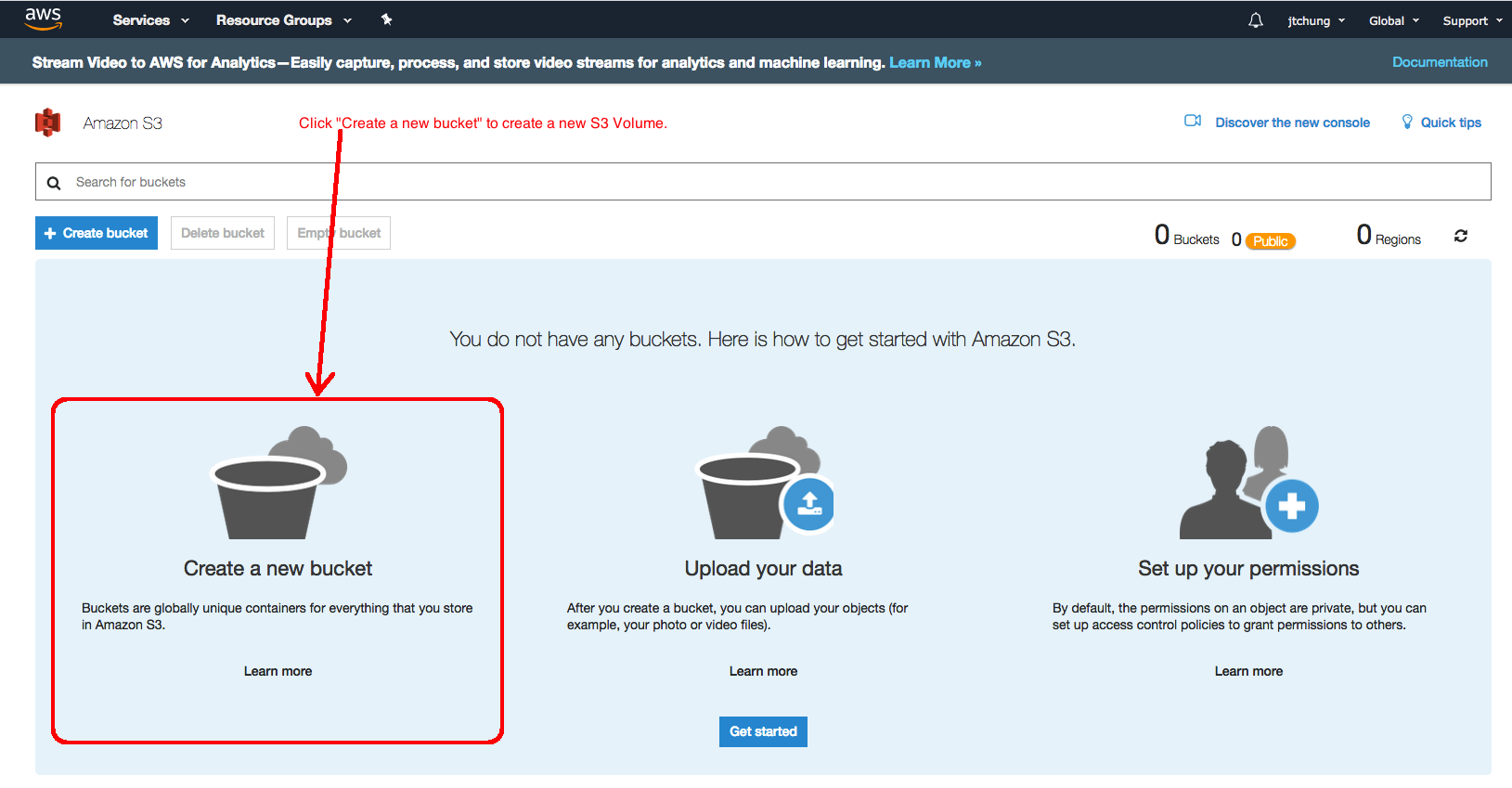Click the Empty bucket button

339,233
